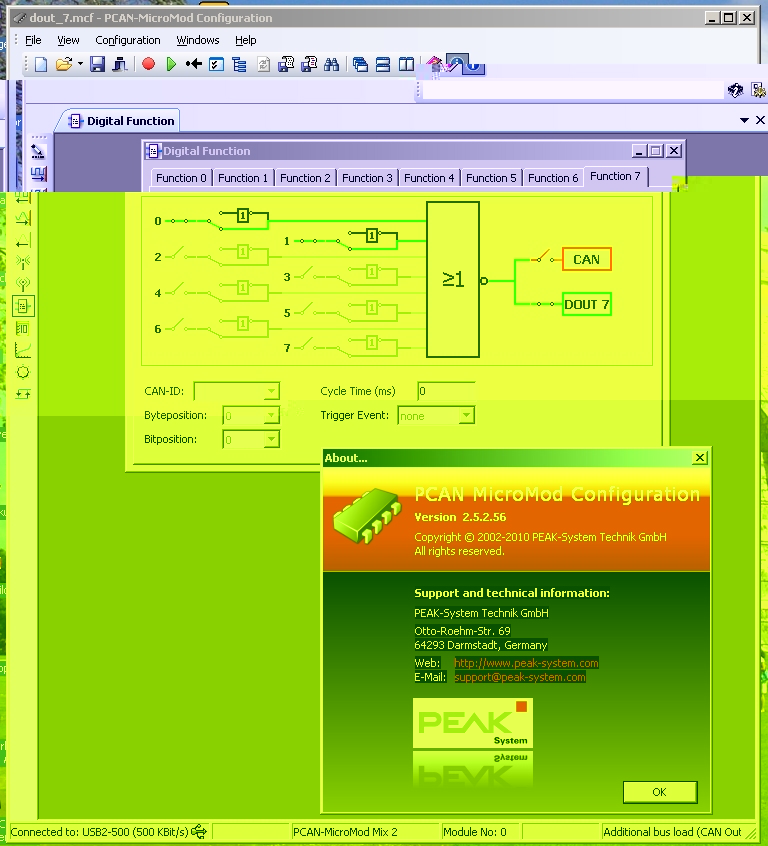Screen dimensions: 768x846
Task: Open the View menu
Action: tap(68, 40)
